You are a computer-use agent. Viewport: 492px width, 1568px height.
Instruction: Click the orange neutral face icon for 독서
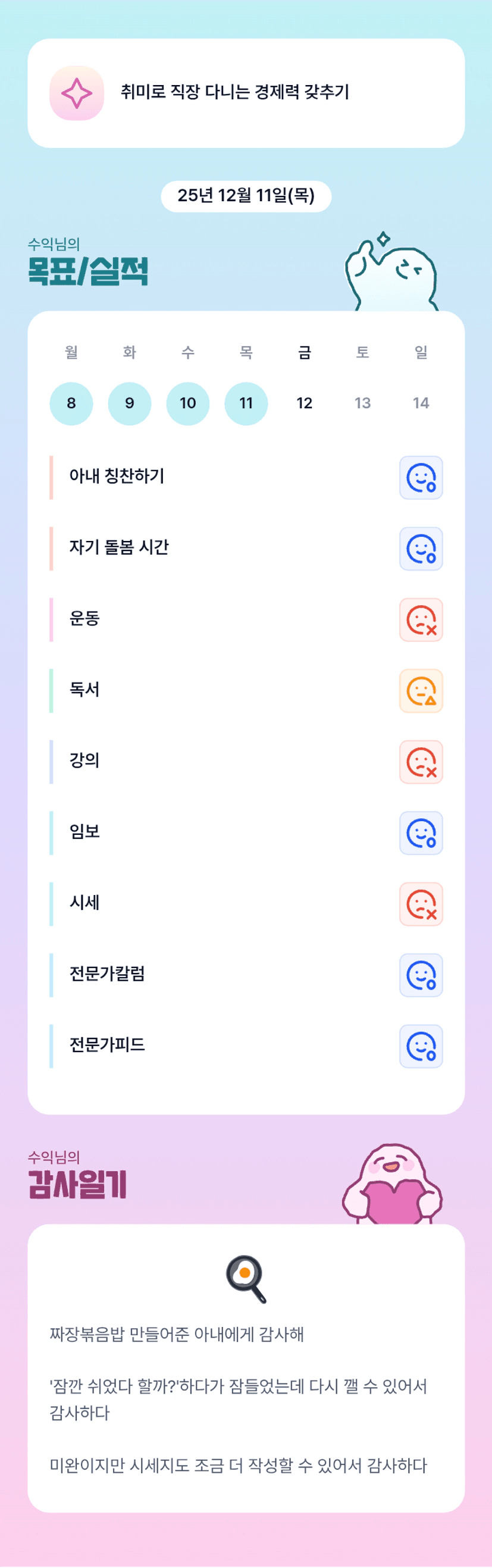(421, 691)
